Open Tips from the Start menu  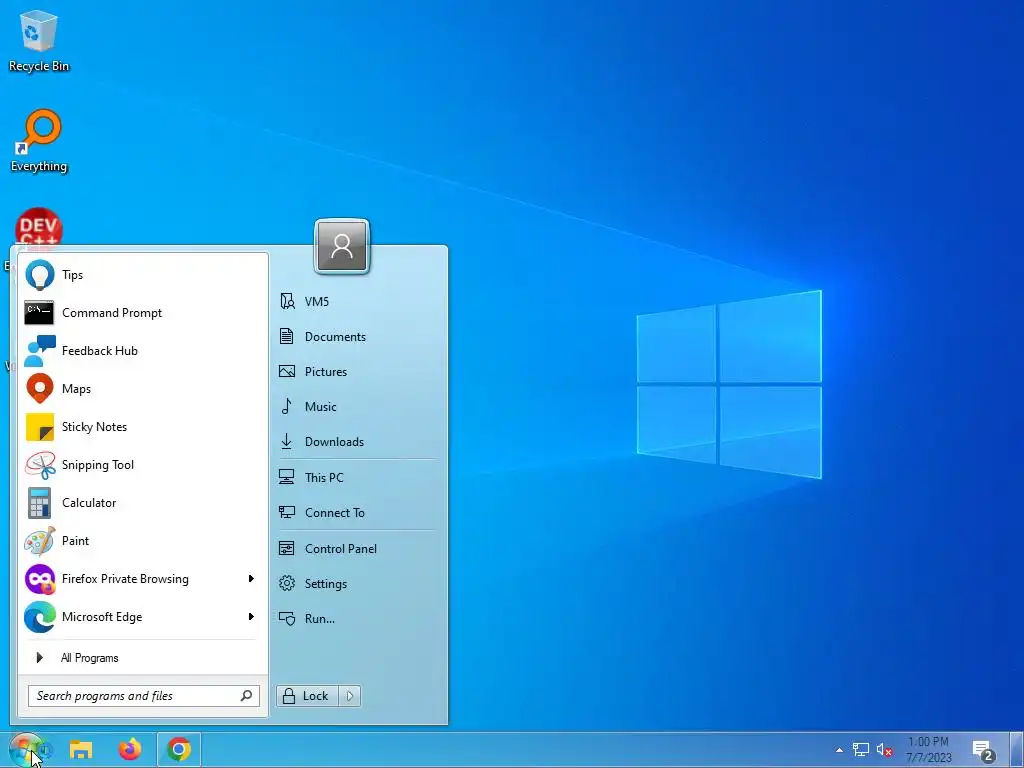(x=143, y=275)
